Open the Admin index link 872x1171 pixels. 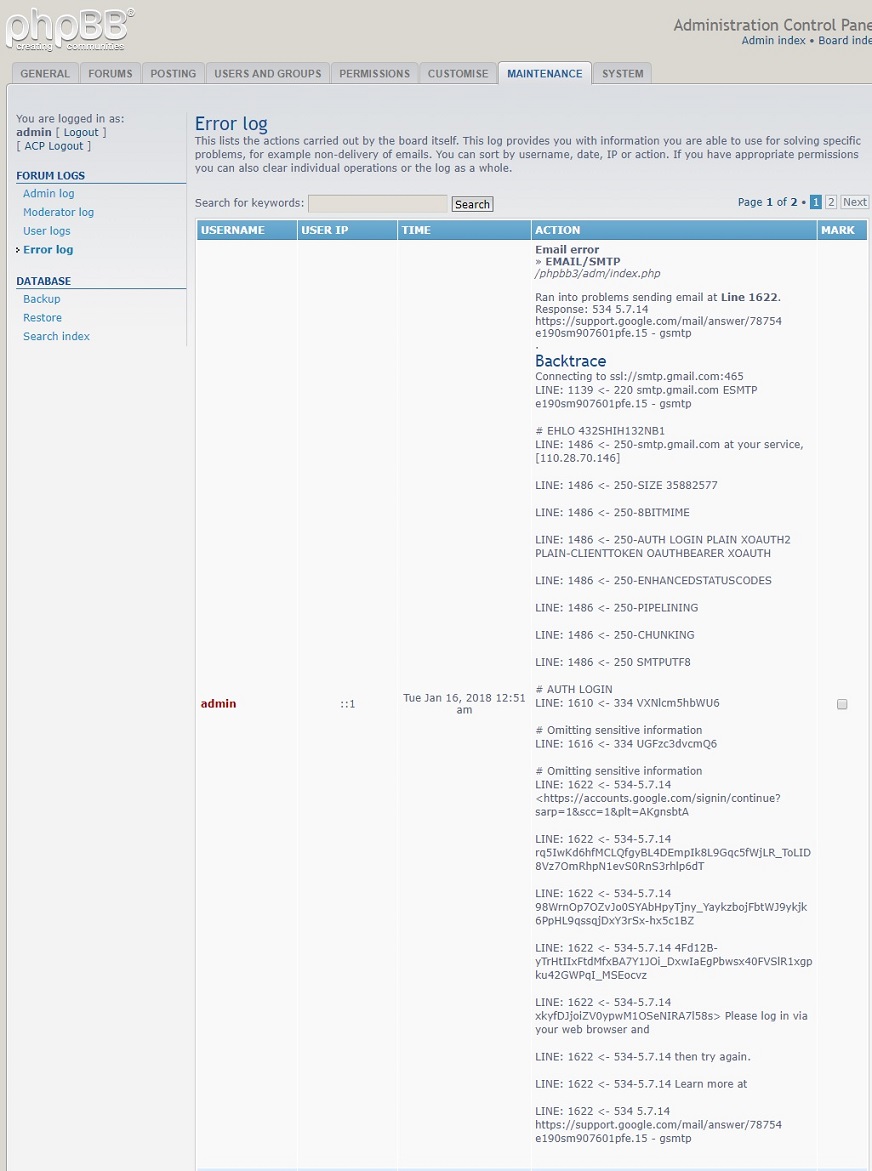tap(773, 41)
